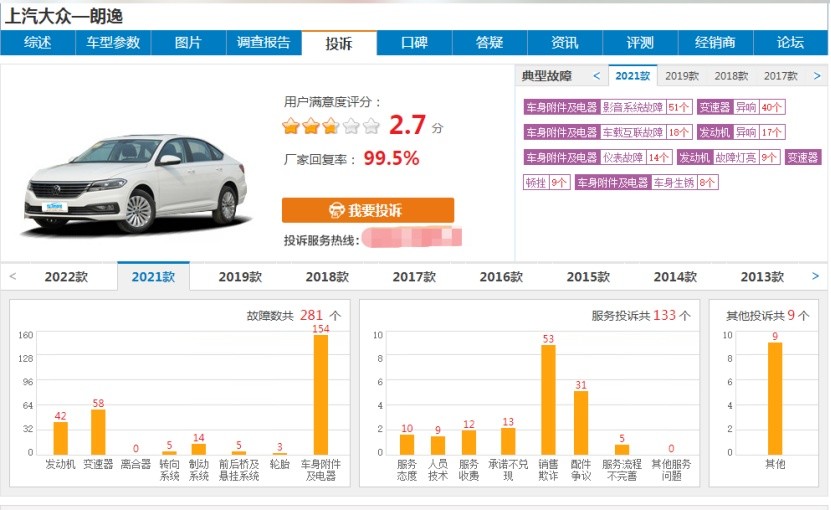Viewport: 831px width, 510px height.
Task: Click the 其他投诉共 9 个 total label
Action: point(767,315)
